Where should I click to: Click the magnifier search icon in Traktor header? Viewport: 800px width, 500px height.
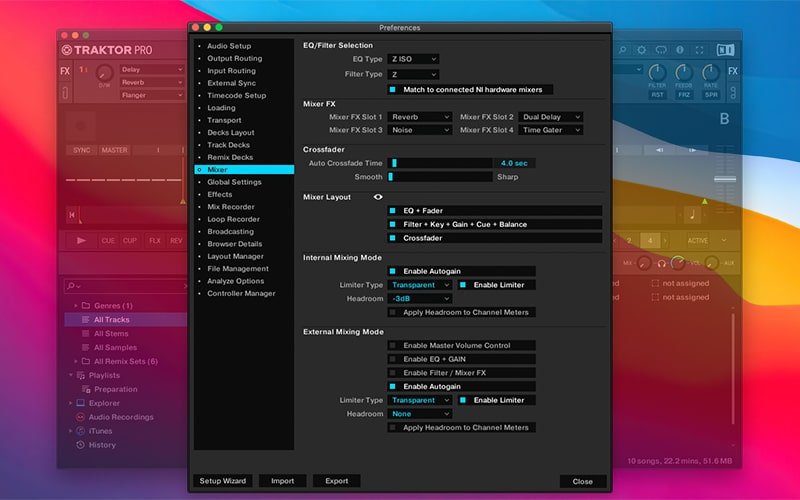coord(623,49)
